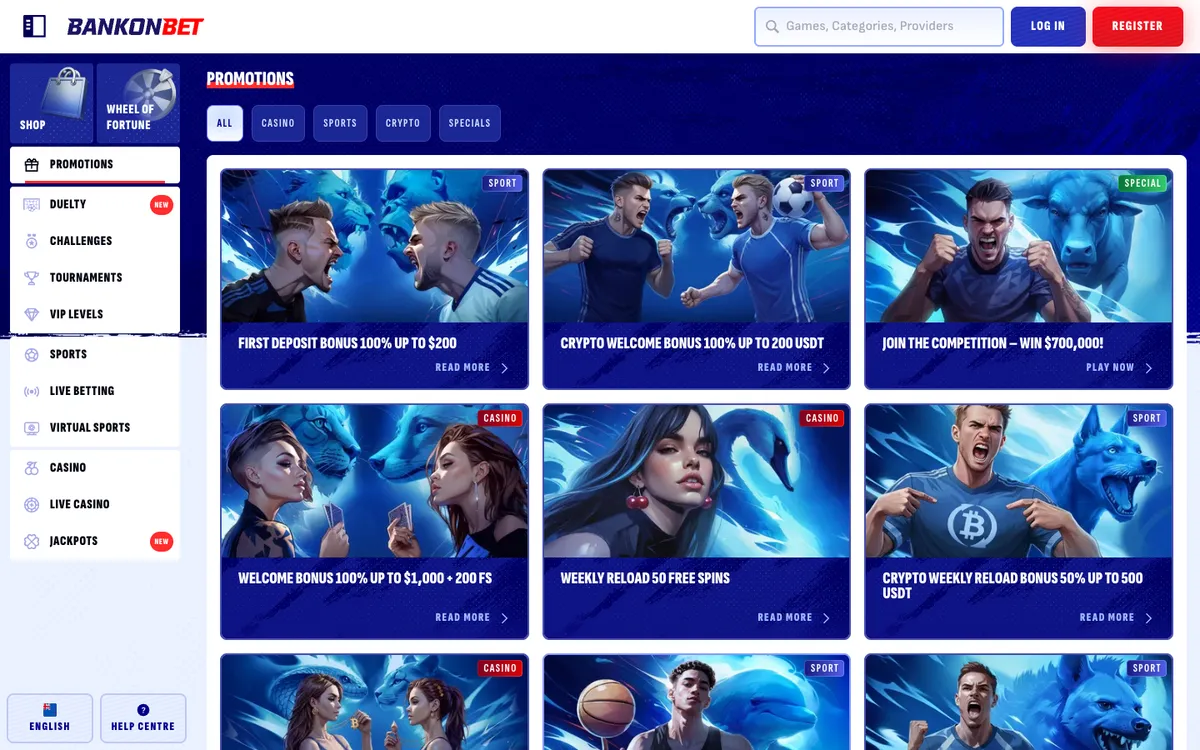Click the CASINO tag on Weekly Reload card
The image size is (1200, 750).
(x=822, y=418)
